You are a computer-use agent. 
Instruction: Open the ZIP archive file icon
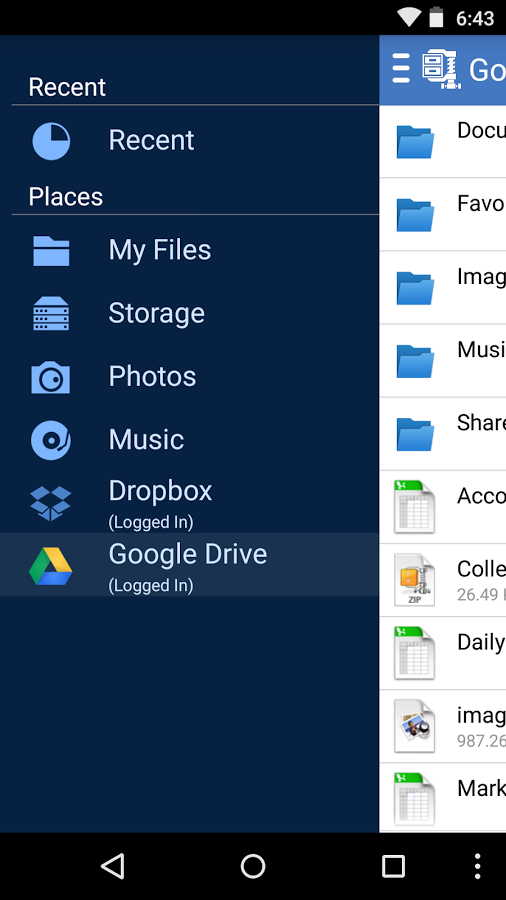(415, 580)
